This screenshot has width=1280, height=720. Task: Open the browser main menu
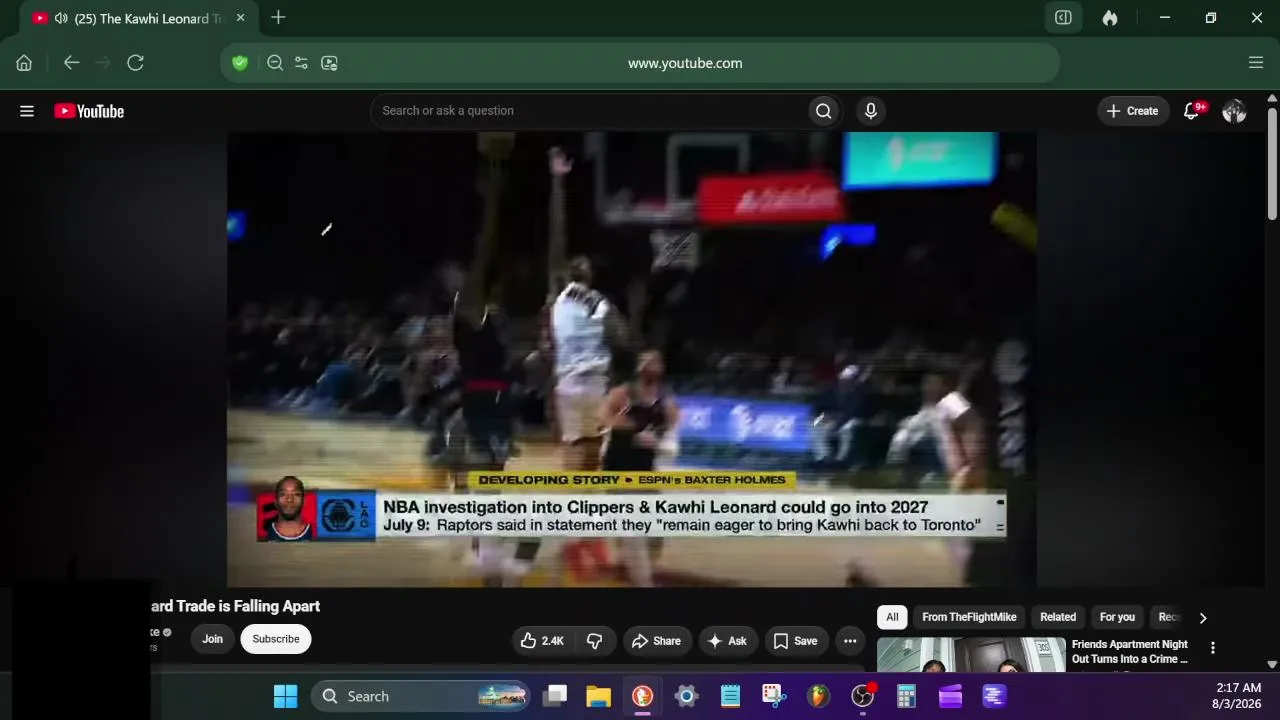[x=1256, y=63]
